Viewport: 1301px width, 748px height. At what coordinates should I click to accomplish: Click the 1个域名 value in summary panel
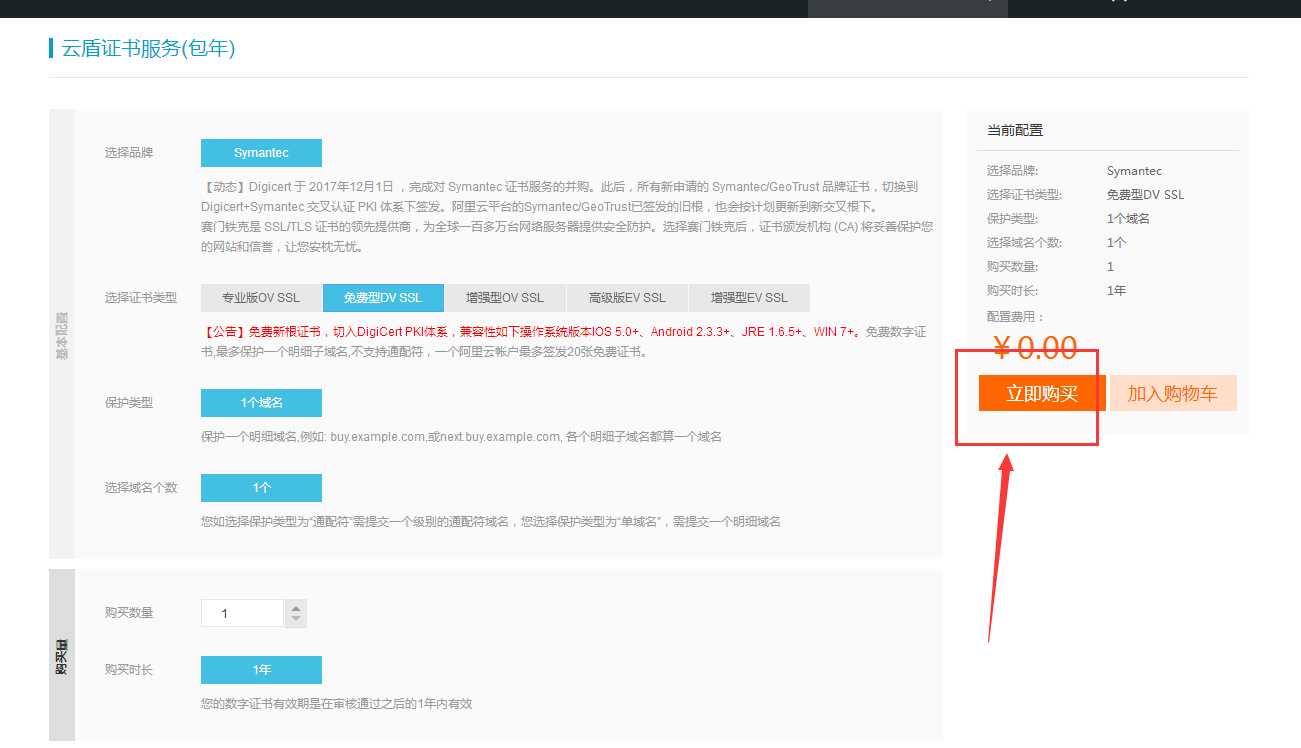pos(1128,219)
